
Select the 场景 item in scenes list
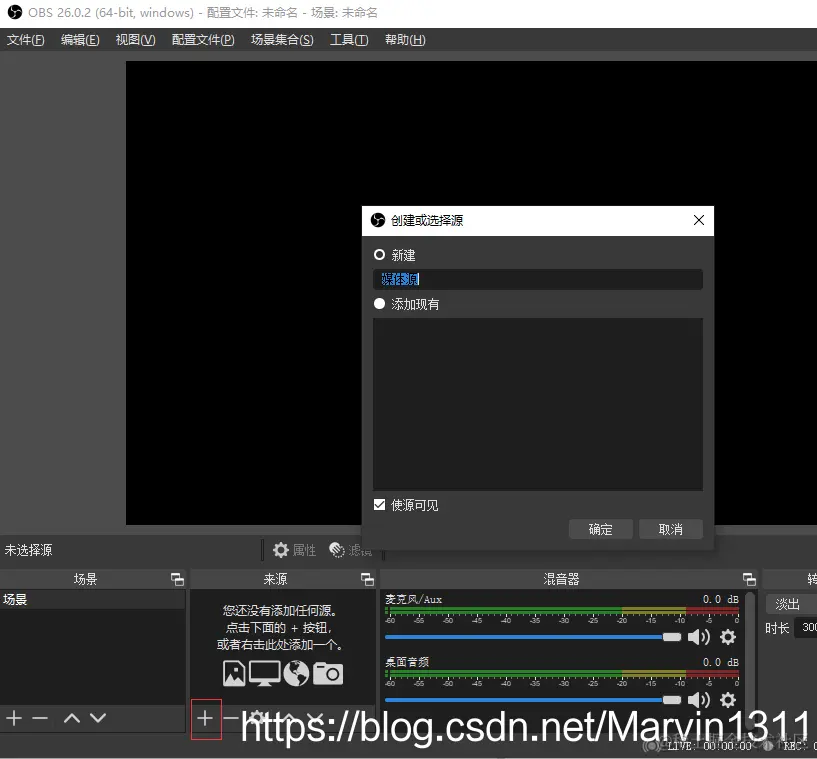(93, 600)
